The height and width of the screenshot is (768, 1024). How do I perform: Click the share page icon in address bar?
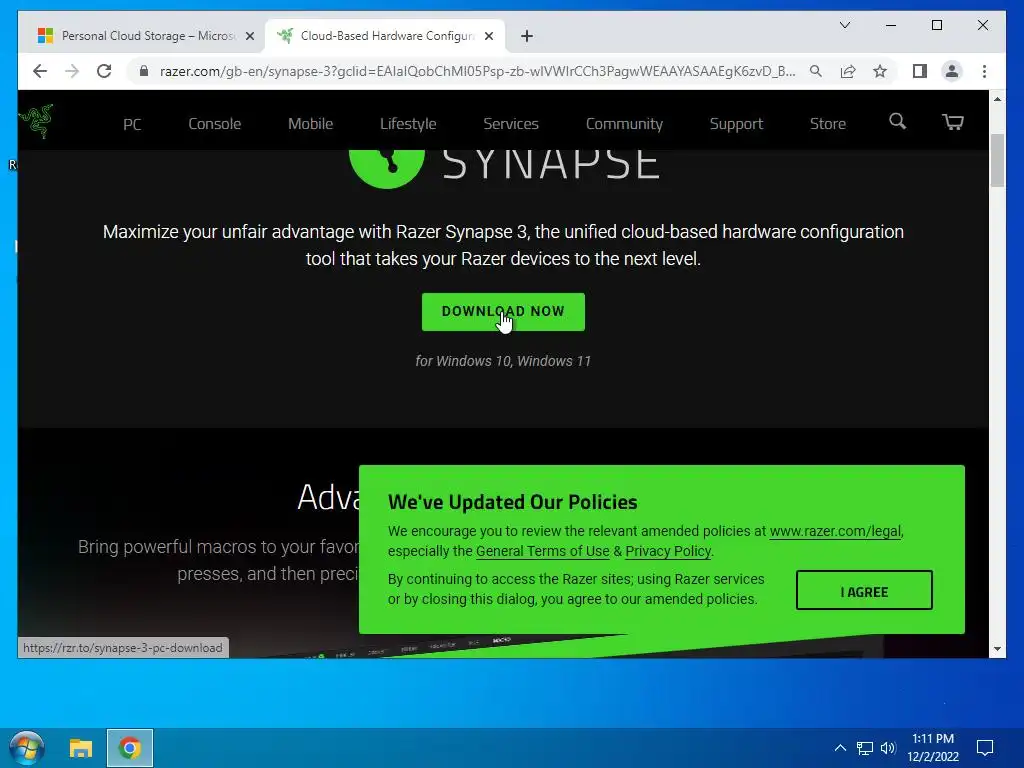point(848,71)
